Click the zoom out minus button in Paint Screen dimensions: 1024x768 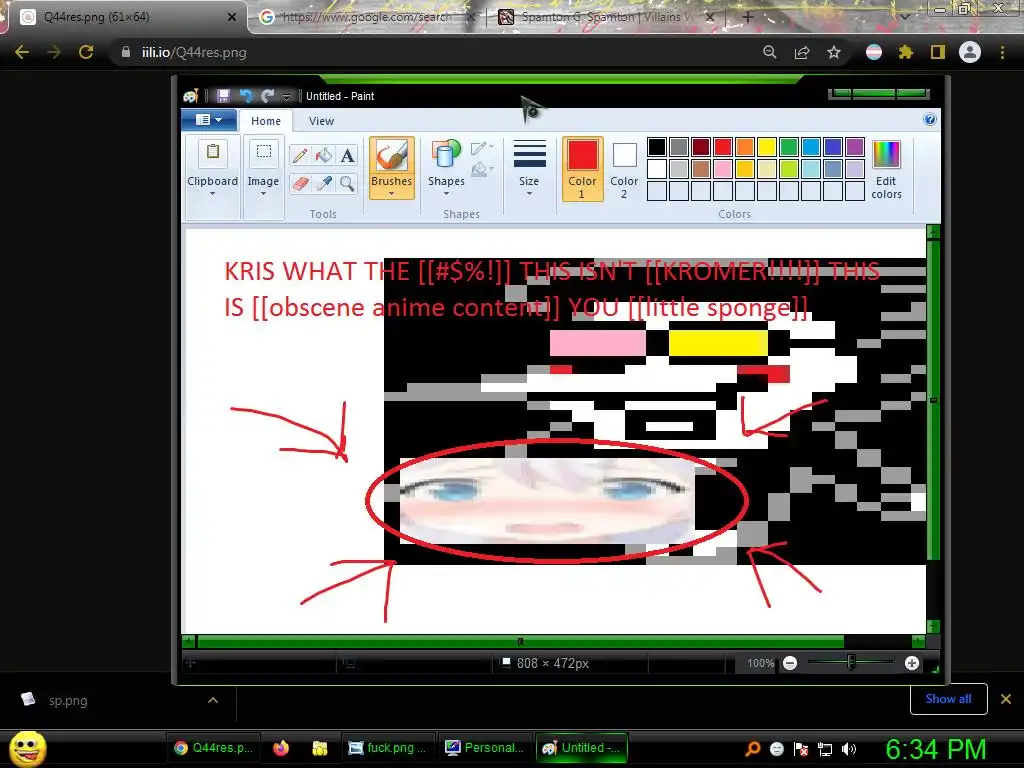[x=790, y=663]
